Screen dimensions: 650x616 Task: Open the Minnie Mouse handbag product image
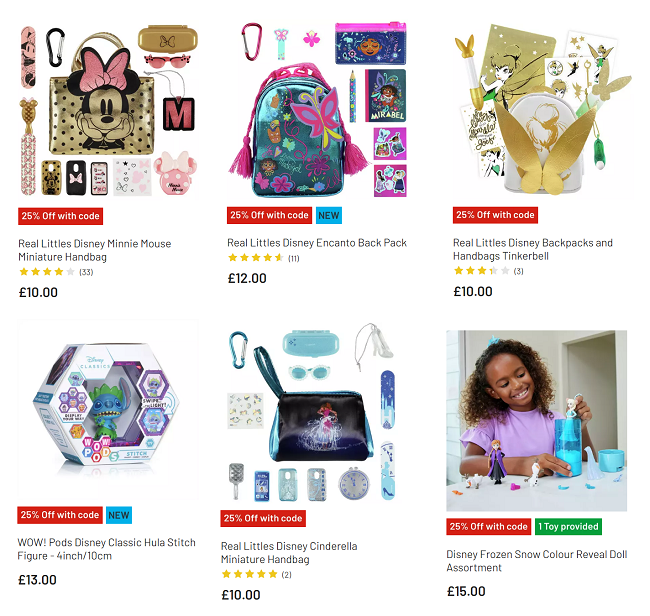(108, 110)
